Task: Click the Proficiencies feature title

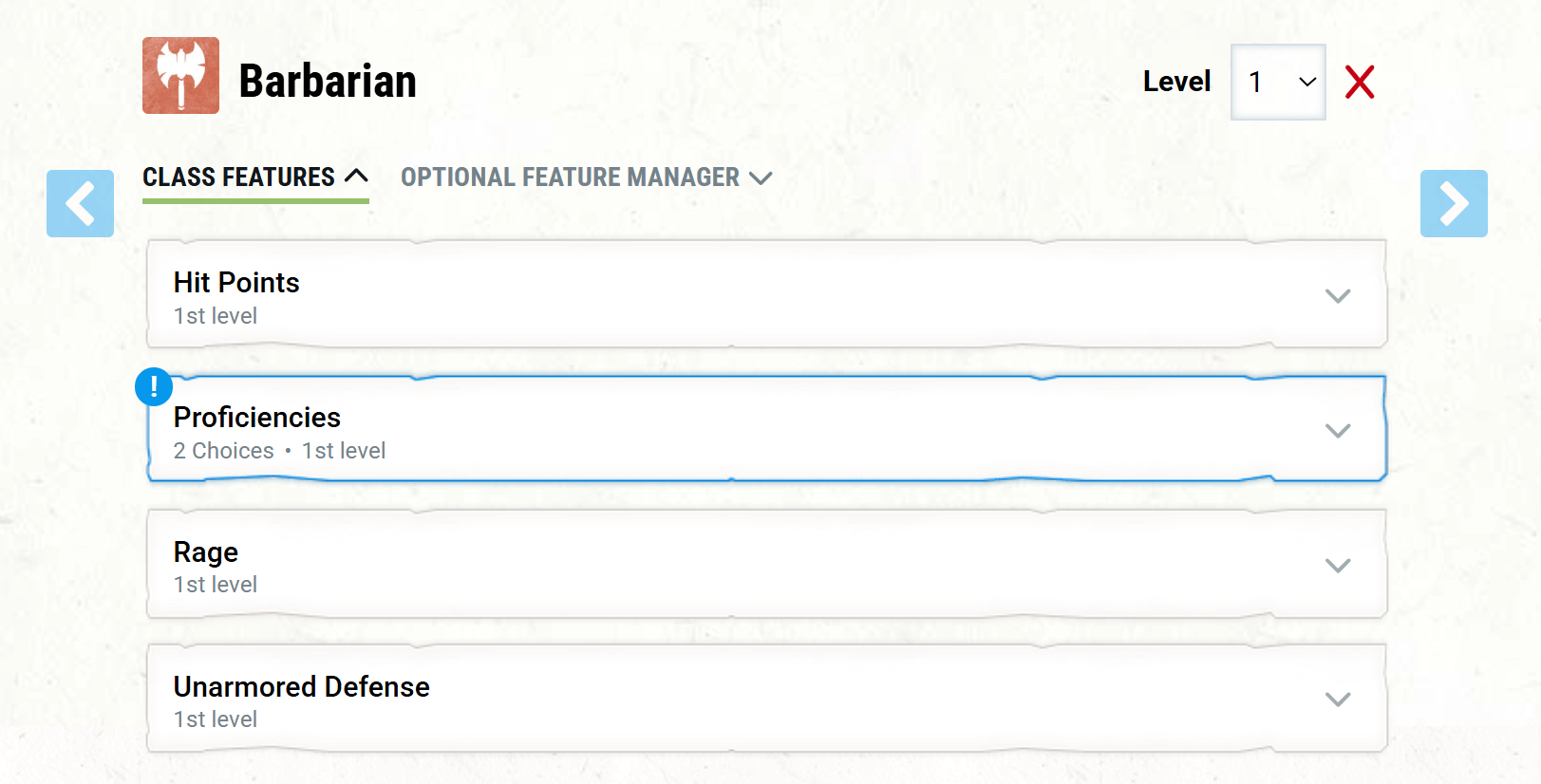Action: (256, 418)
